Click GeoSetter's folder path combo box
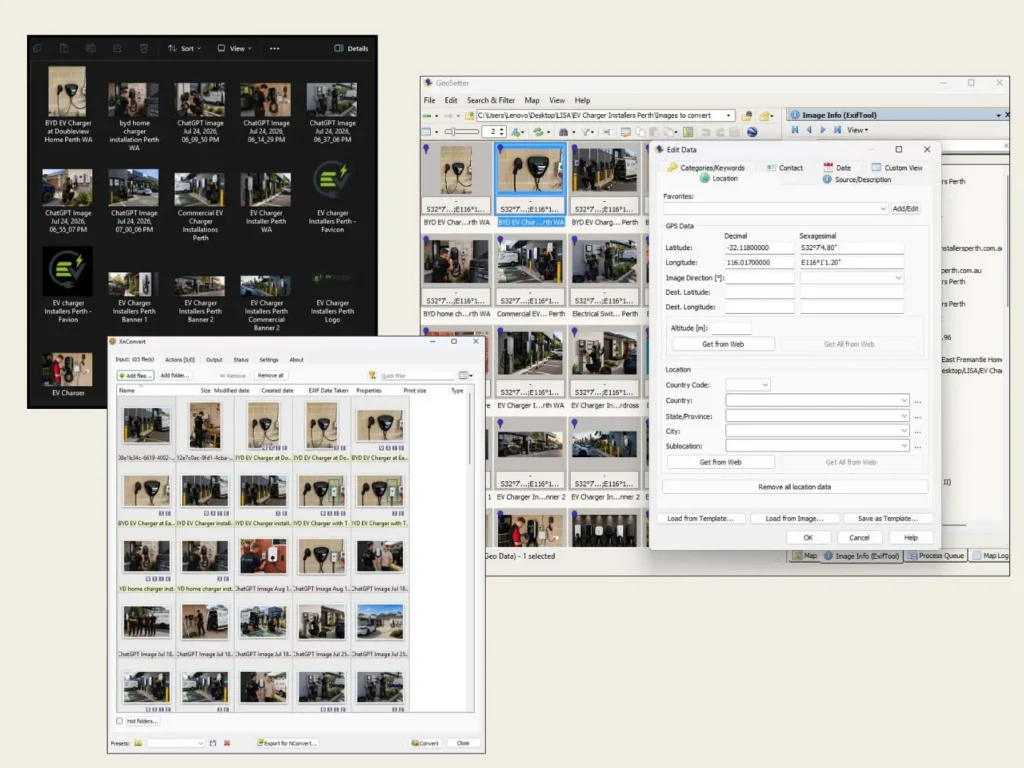The height and width of the screenshot is (768, 1024). point(605,116)
